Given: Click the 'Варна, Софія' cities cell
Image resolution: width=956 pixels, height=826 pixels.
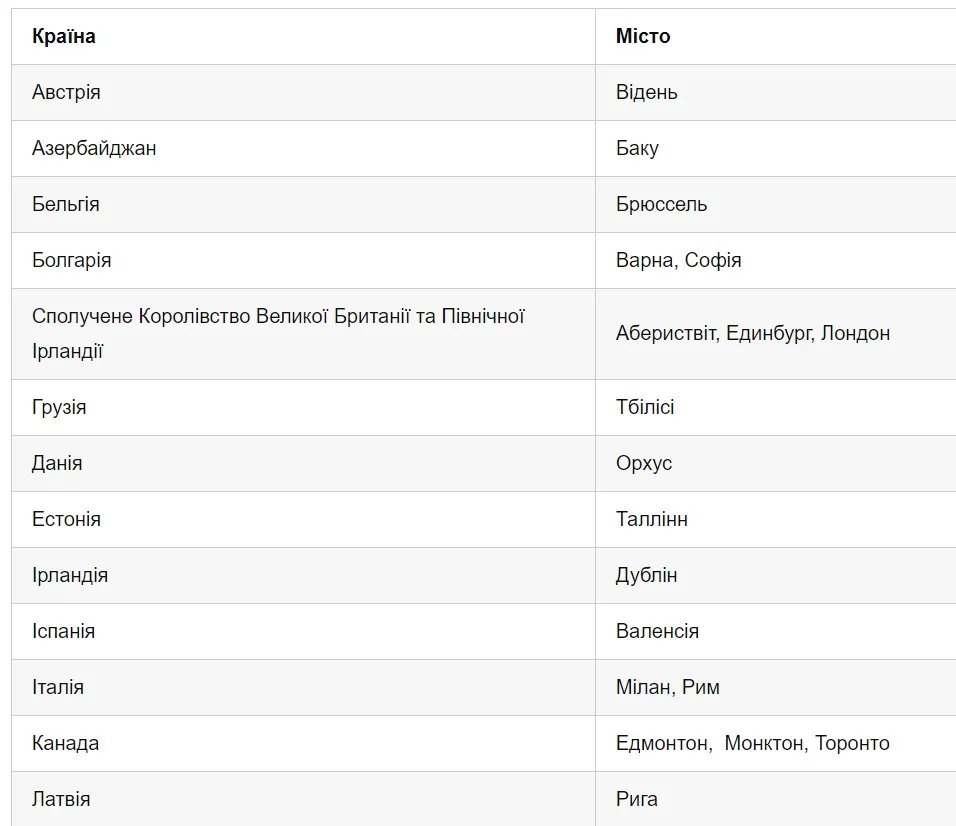Looking at the screenshot, I should 679,260.
